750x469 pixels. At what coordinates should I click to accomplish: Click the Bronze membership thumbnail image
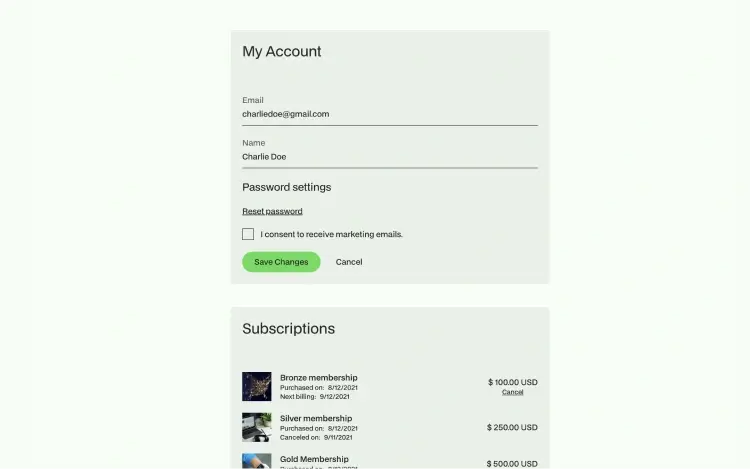click(256, 386)
